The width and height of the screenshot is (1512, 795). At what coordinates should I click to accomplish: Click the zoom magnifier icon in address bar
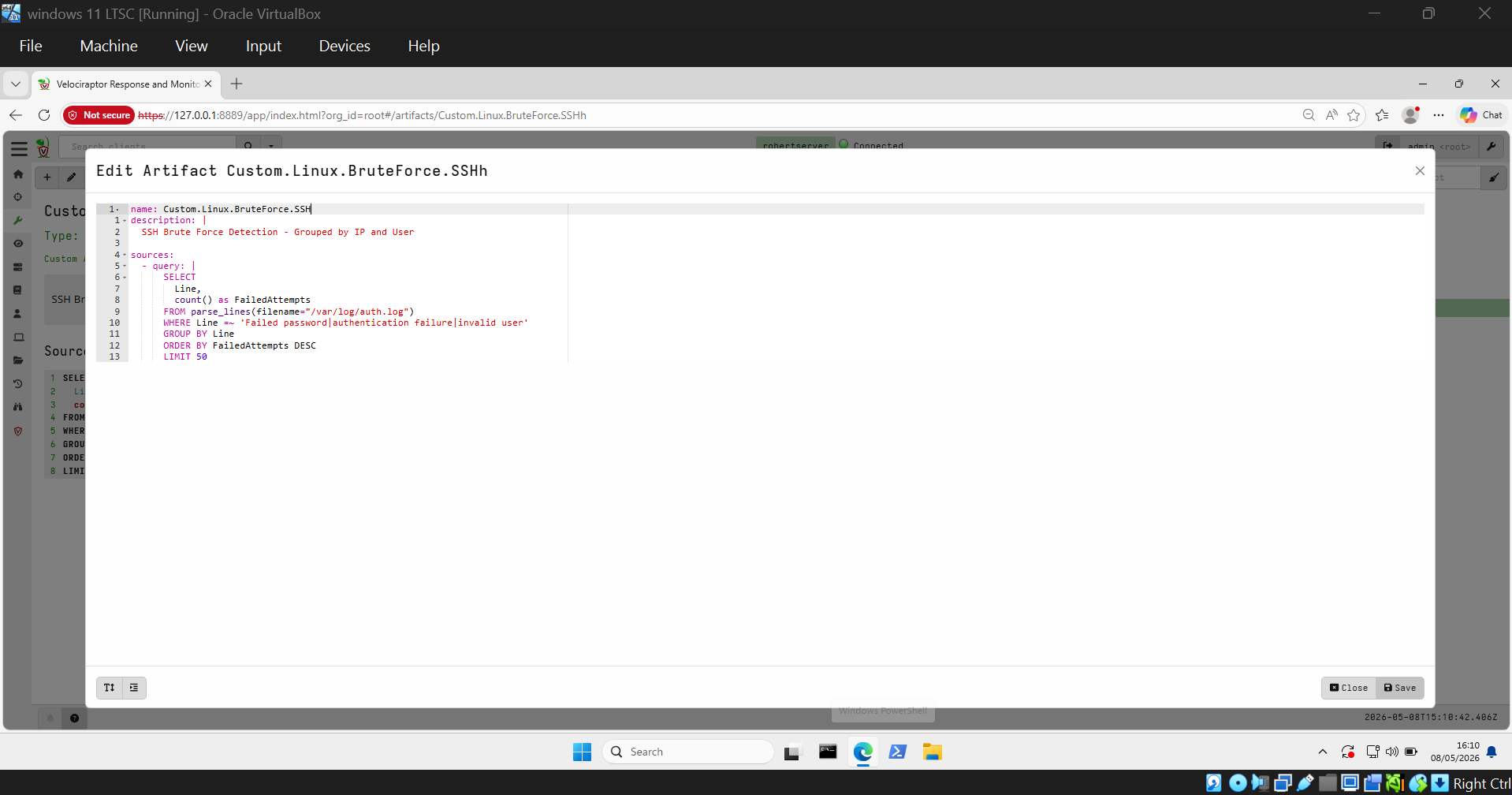coord(1309,115)
